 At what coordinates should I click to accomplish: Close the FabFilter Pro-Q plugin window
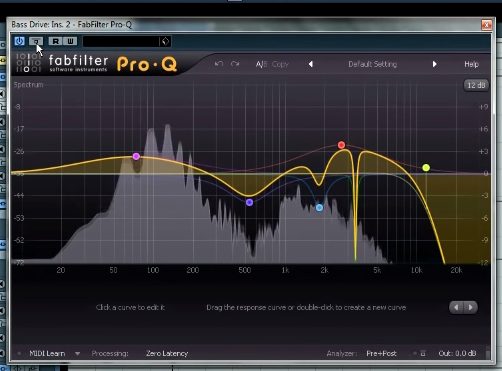tap(486, 25)
